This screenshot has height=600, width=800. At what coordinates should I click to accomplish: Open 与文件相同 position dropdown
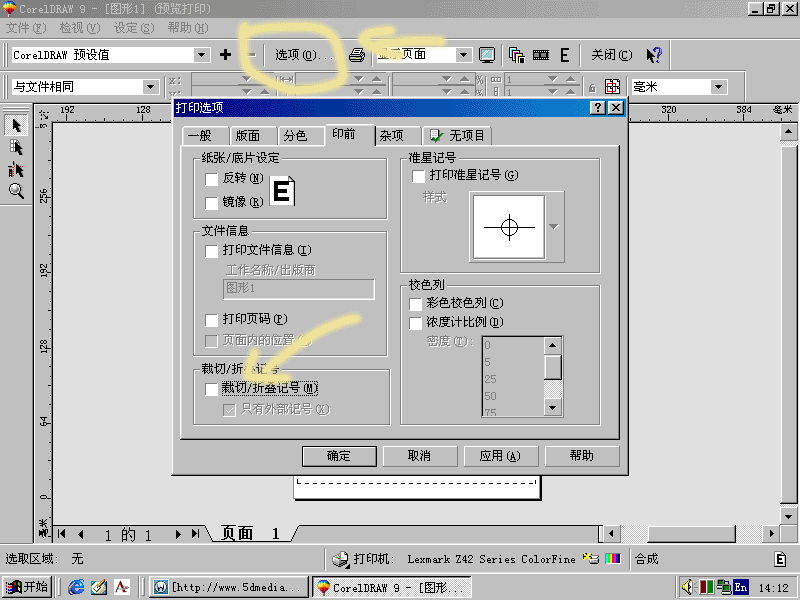[x=150, y=87]
